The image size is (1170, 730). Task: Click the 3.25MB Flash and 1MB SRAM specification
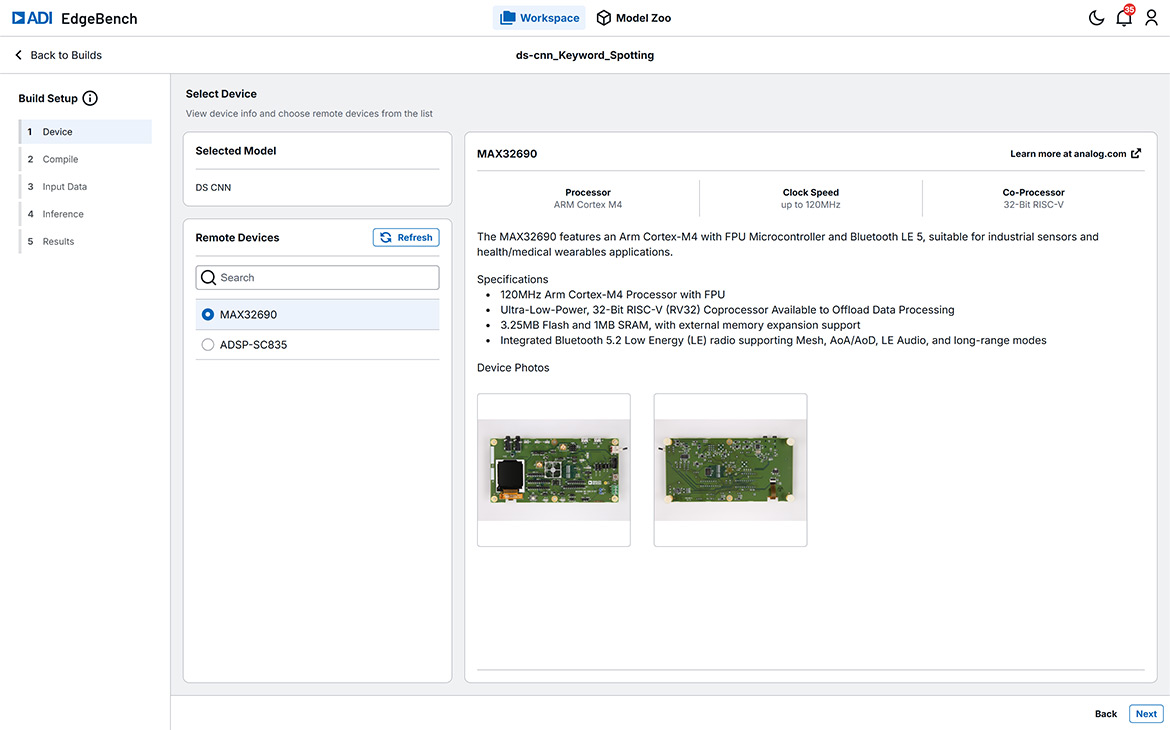click(x=681, y=325)
